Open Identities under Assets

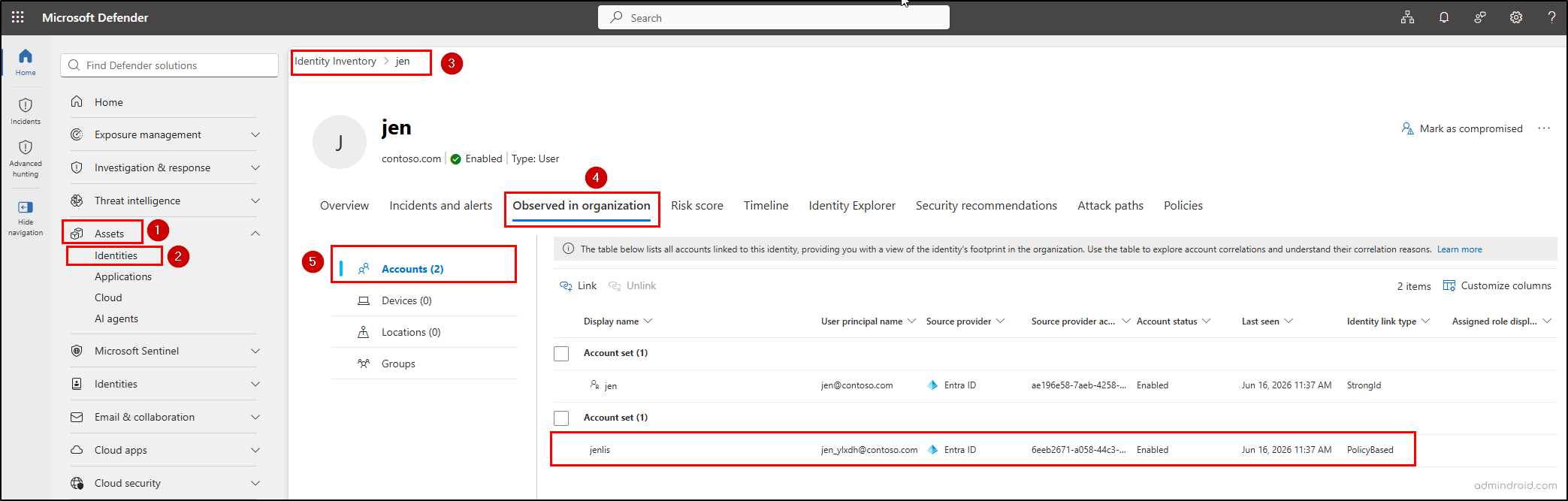tap(116, 255)
